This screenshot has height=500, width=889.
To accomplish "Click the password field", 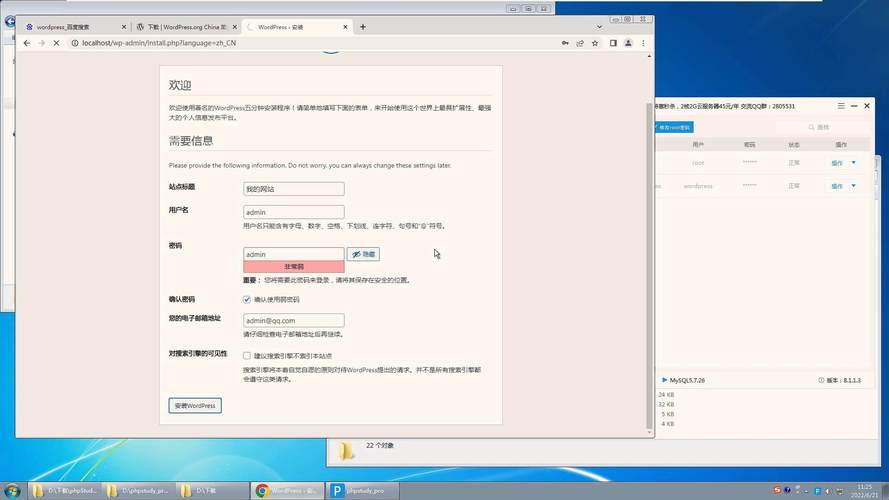I will (294, 254).
